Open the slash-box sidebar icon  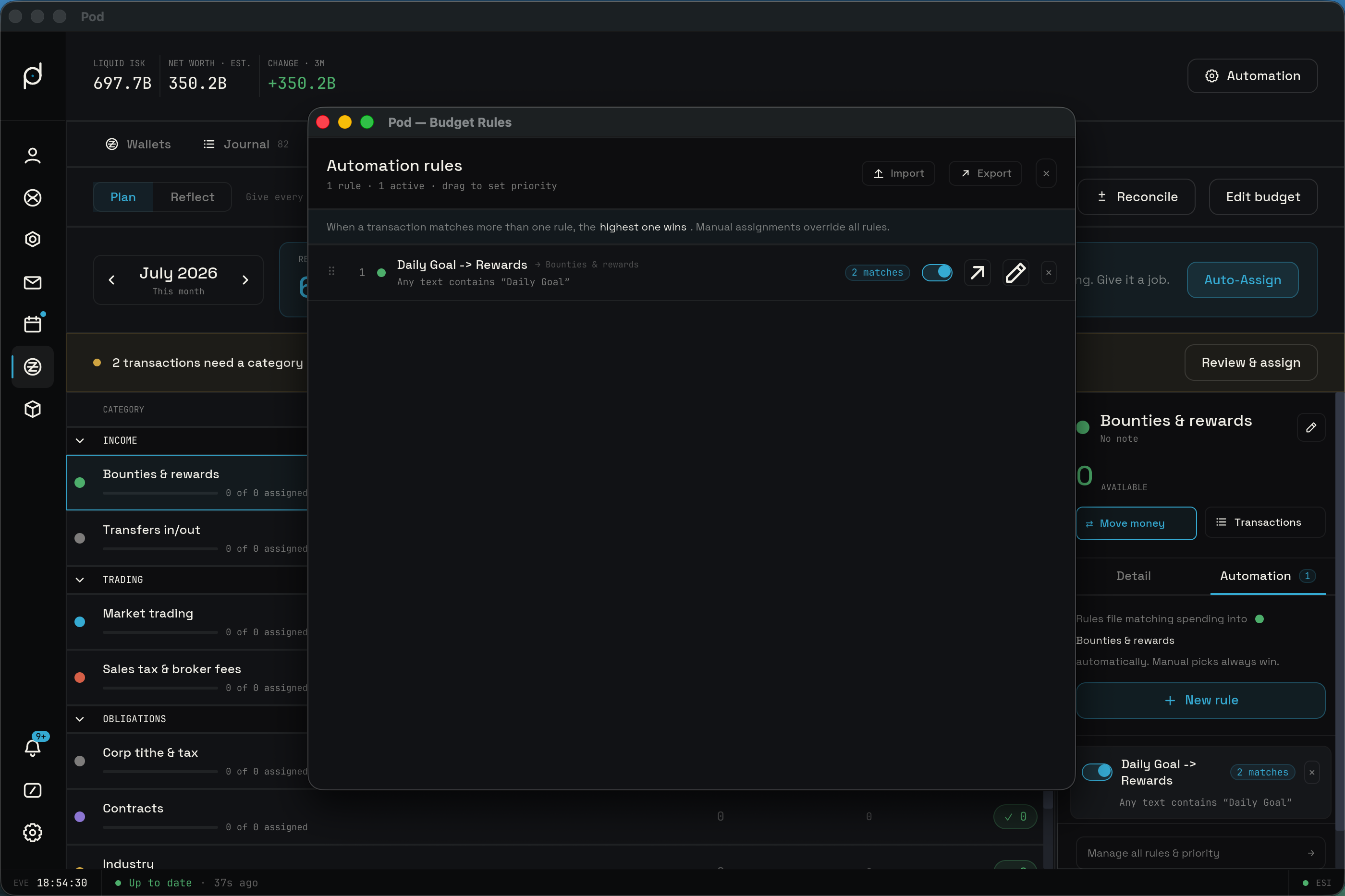pyautogui.click(x=33, y=790)
